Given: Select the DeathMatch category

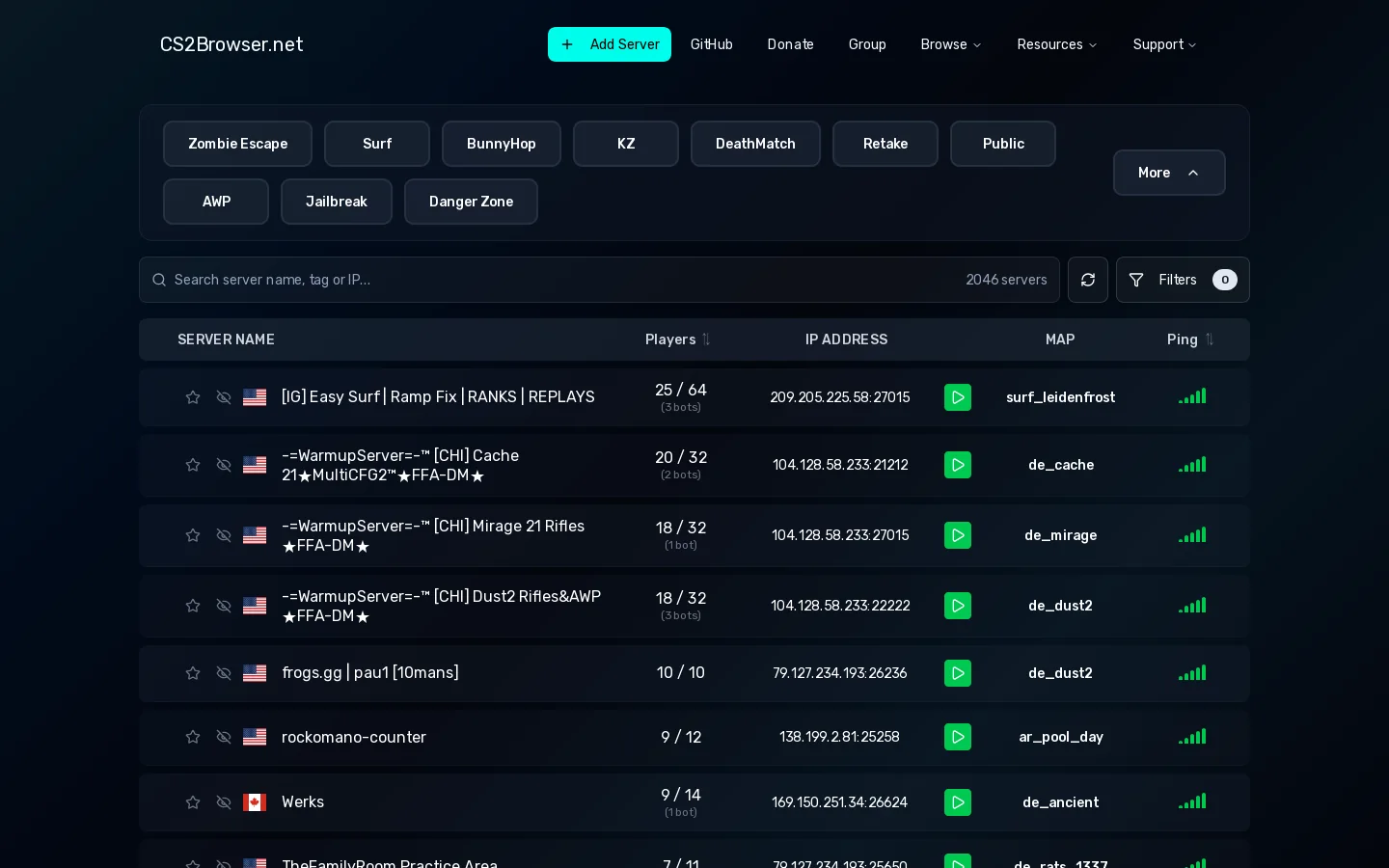Looking at the screenshot, I should [x=755, y=144].
